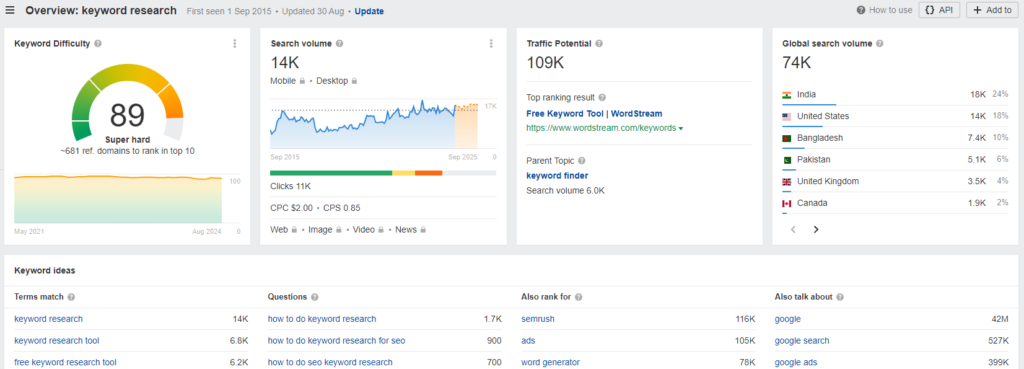The width and height of the screenshot is (1024, 369).
Task: Click the Update link in header
Action: point(369,11)
